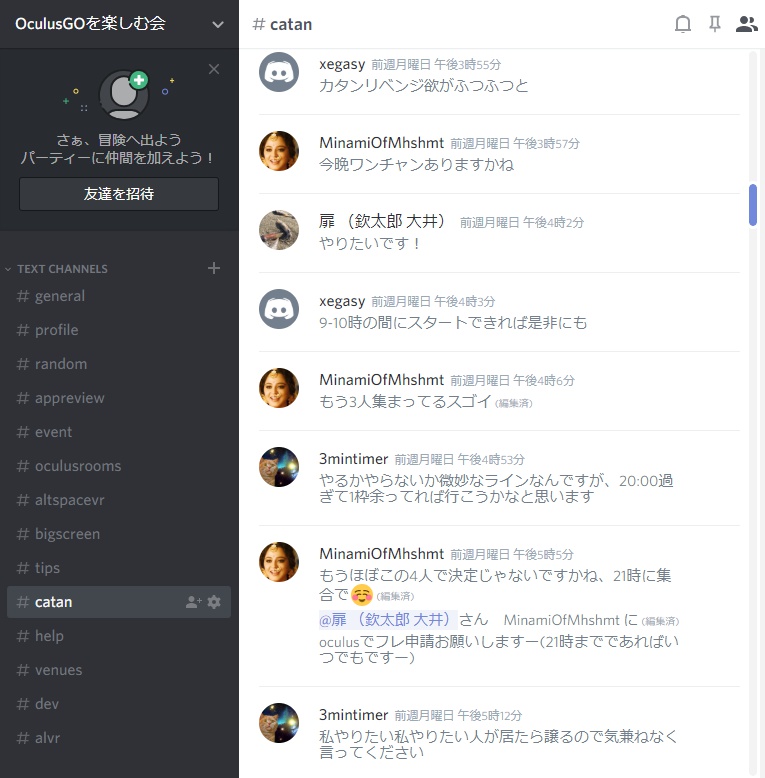The image size is (765, 778).
Task: Click xegasy username at 午後4時3分
Action: coord(342,301)
